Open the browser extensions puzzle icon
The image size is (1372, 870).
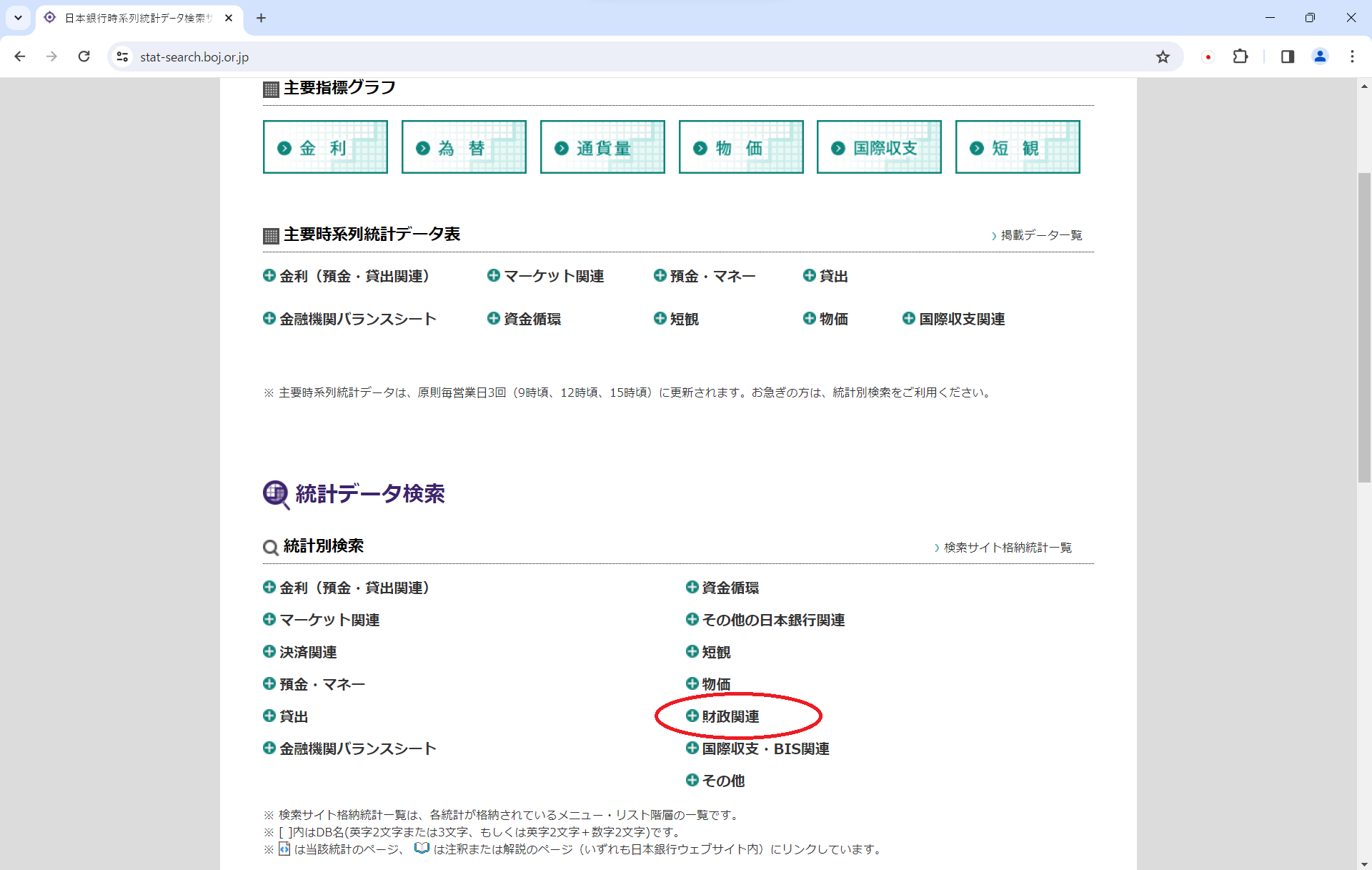(x=1241, y=57)
